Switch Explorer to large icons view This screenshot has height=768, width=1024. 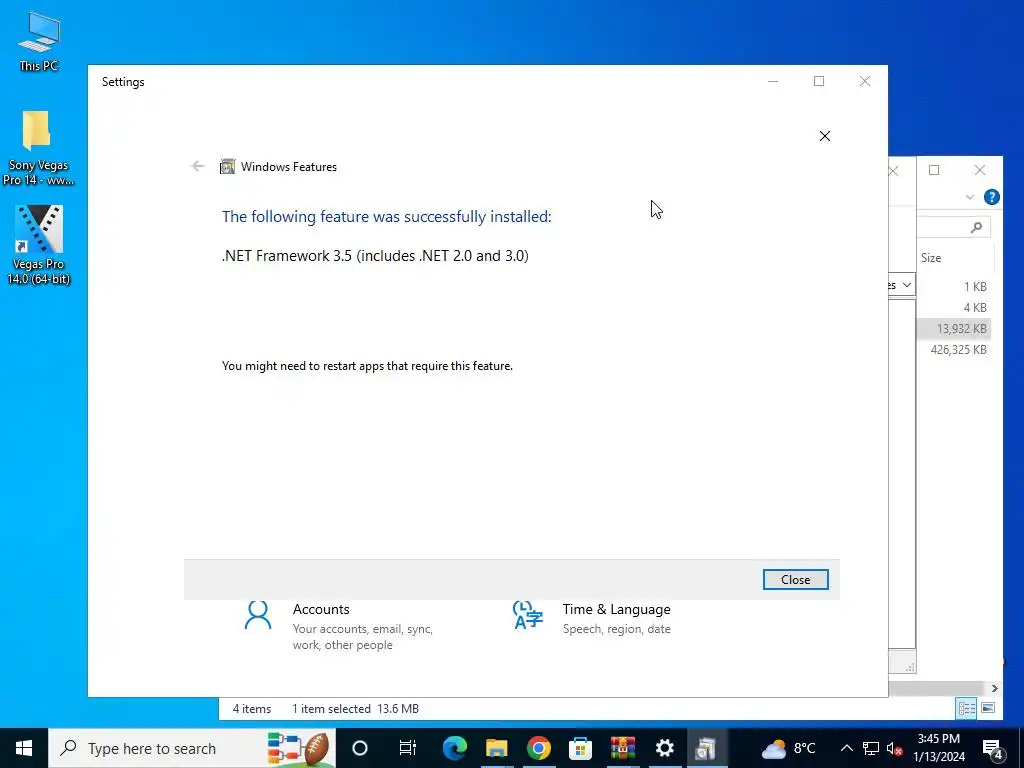987,708
